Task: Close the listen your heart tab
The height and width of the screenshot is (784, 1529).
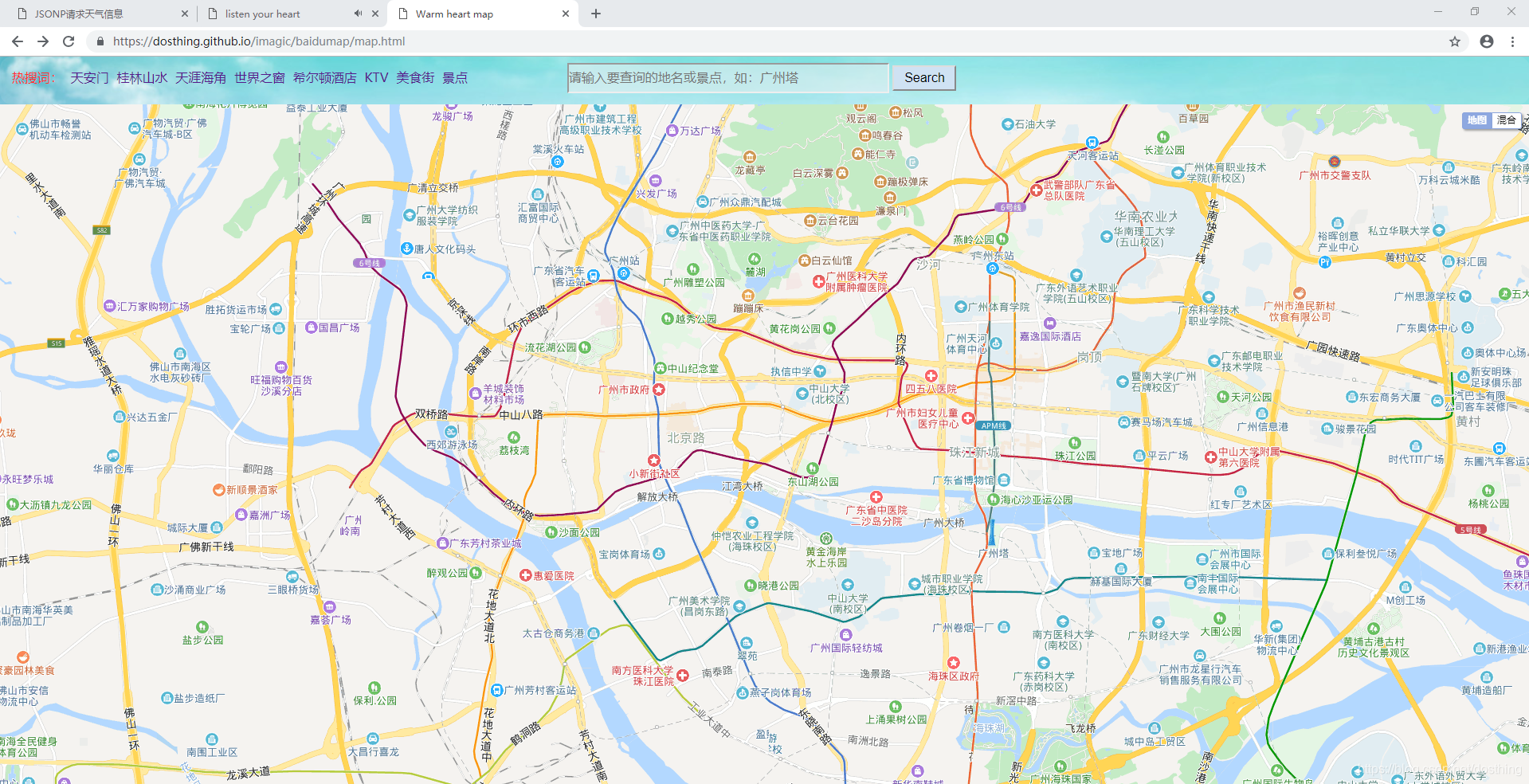Action: click(375, 14)
